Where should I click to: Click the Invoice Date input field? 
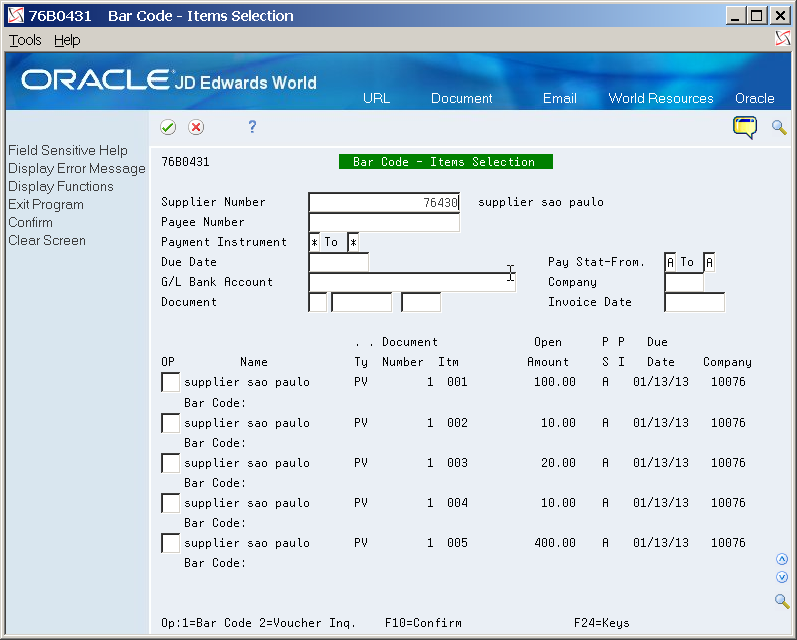[694, 302]
